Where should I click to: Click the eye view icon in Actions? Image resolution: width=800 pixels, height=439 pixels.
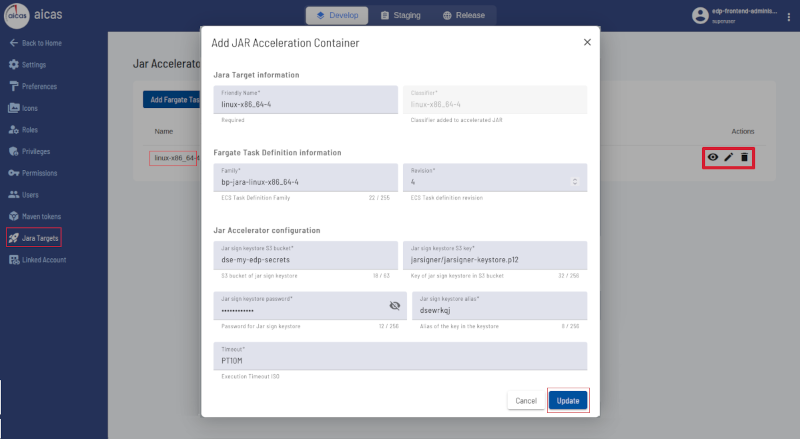coord(713,157)
